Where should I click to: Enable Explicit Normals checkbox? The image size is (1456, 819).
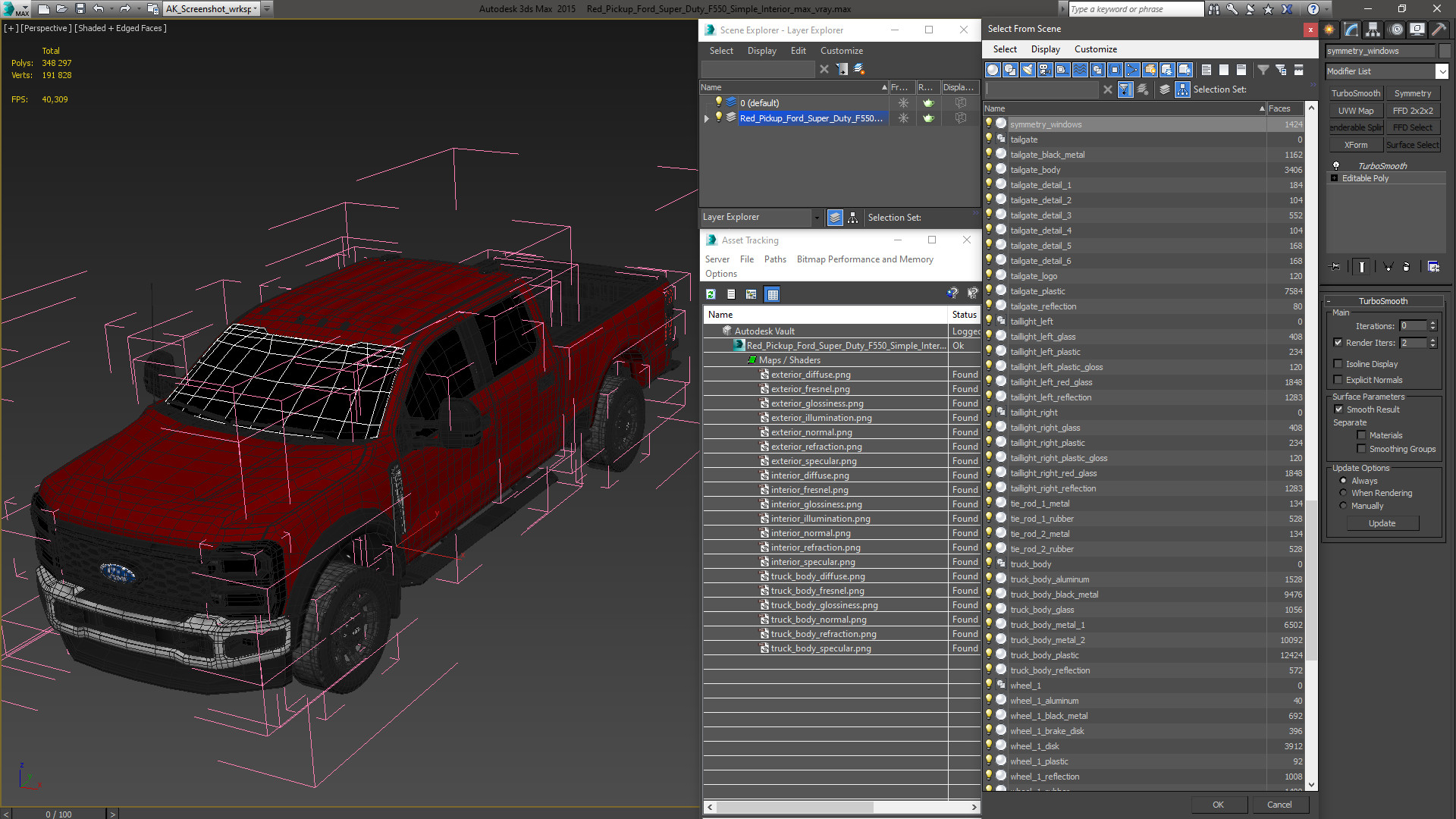(1338, 380)
